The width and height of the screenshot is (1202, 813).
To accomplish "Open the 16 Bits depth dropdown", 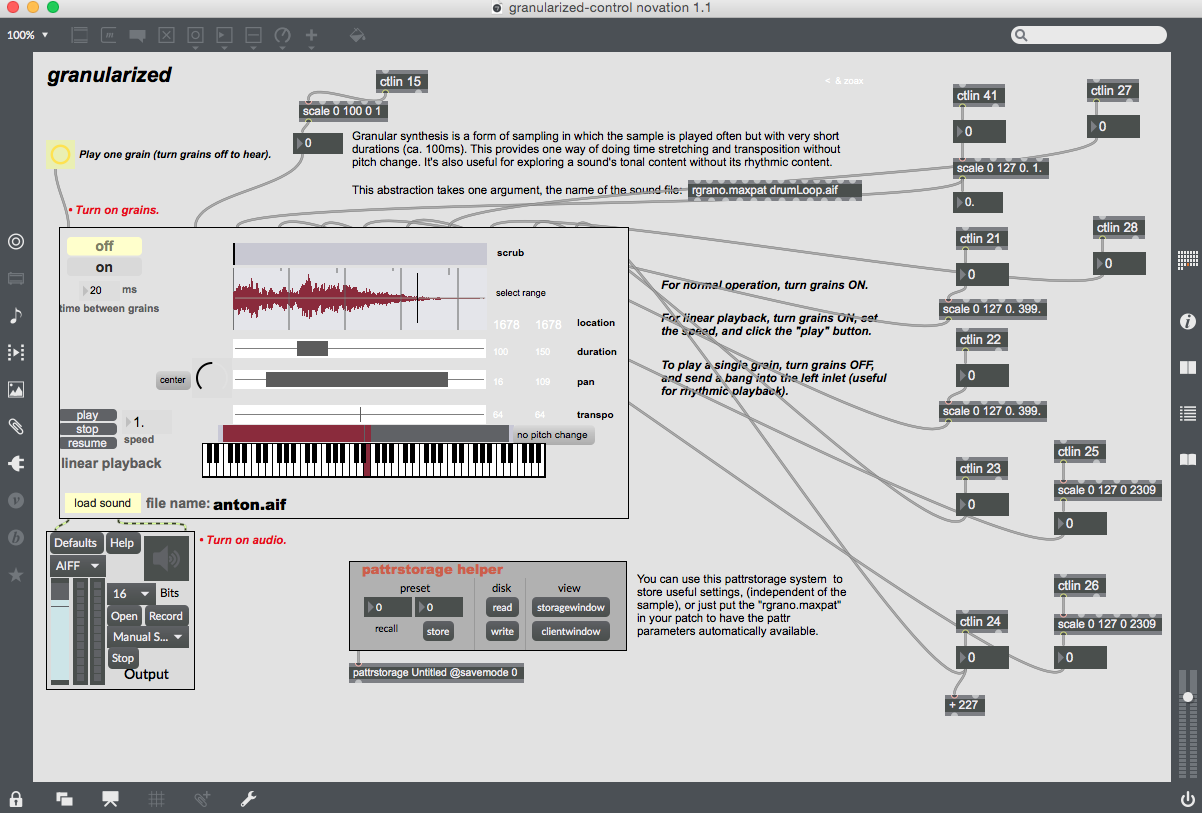I will tap(132, 594).
